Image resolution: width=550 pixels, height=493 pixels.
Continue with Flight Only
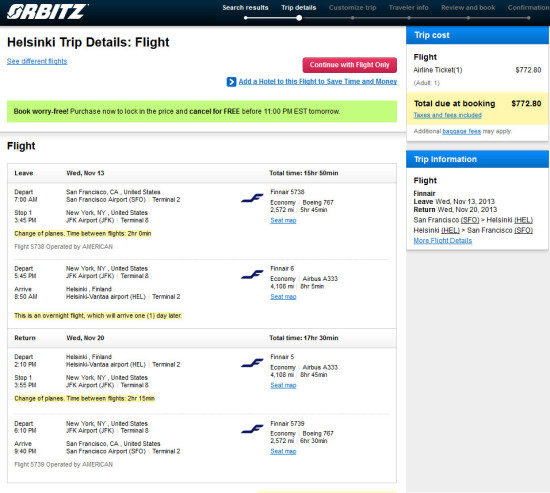(x=350, y=65)
